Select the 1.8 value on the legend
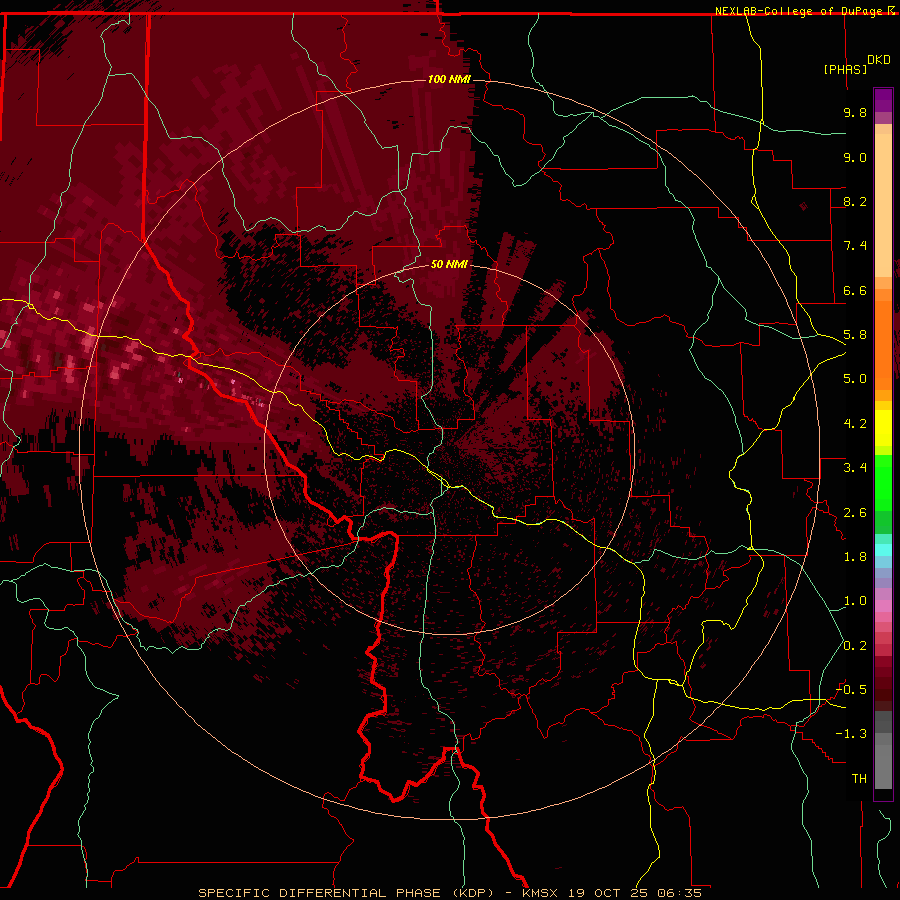The width and height of the screenshot is (900, 900). tap(855, 557)
